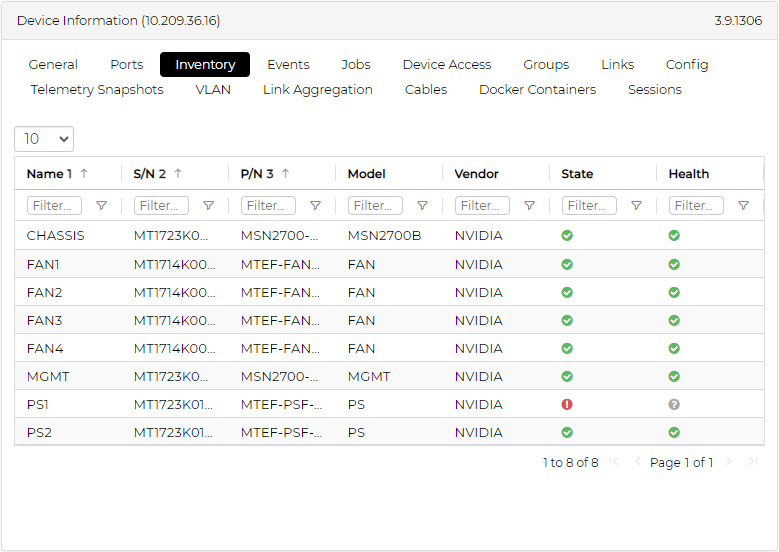779x552 pixels.
Task: Open the filter menu icon for State column
Action: click(636, 206)
